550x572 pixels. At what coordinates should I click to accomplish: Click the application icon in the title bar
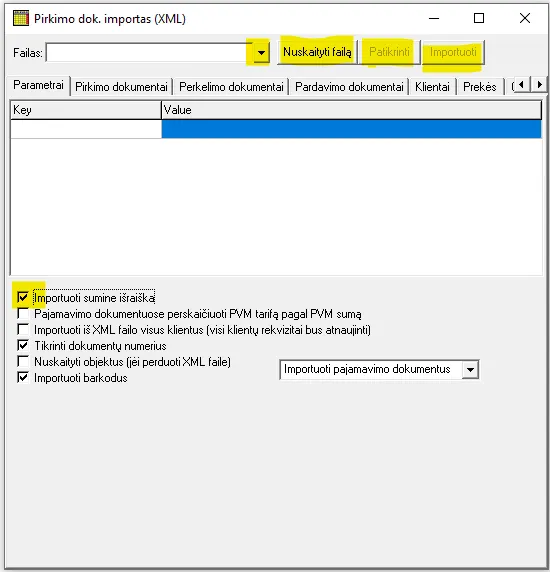[x=21, y=18]
